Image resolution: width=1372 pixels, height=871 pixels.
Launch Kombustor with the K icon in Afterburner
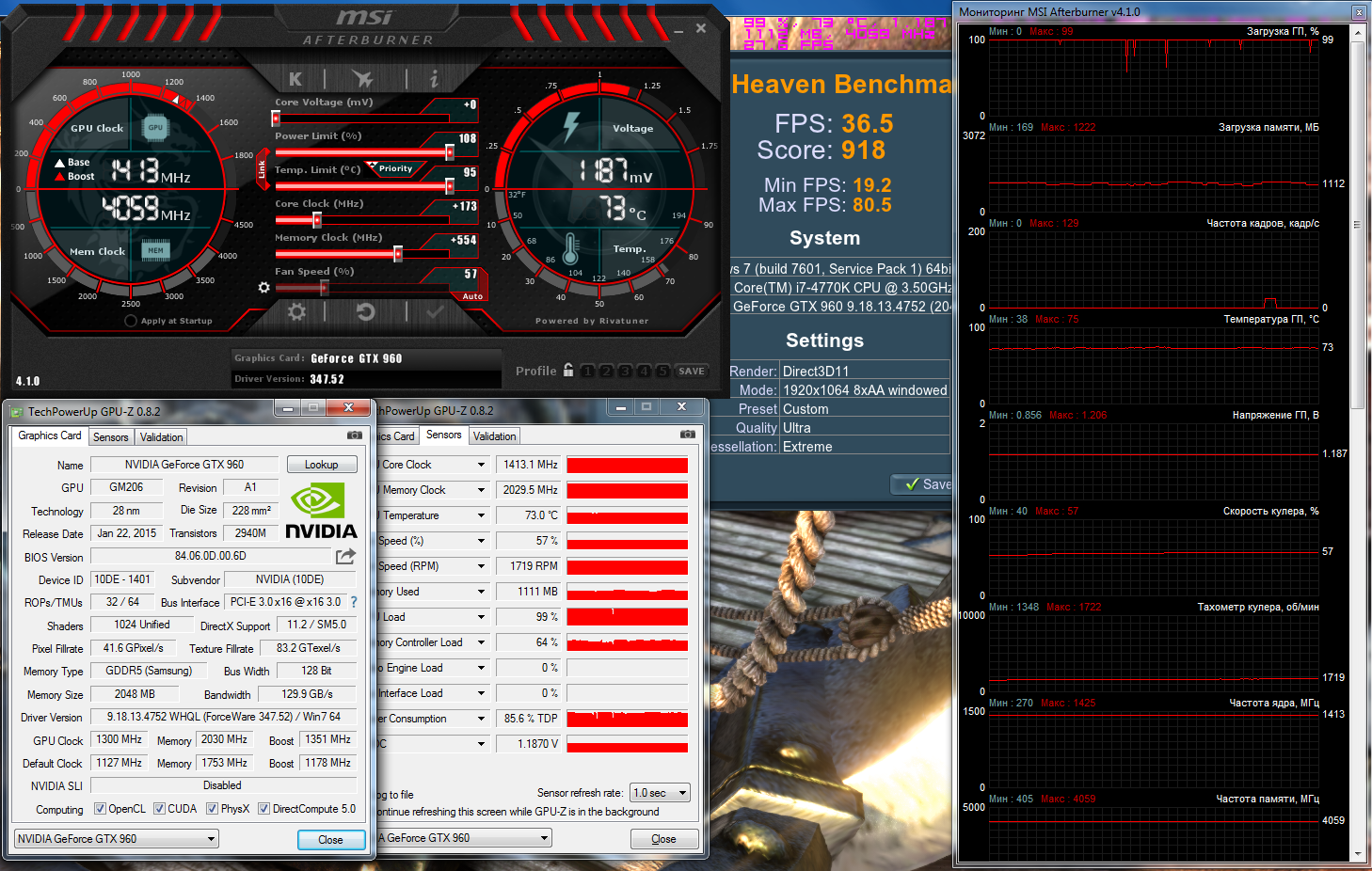(x=295, y=79)
